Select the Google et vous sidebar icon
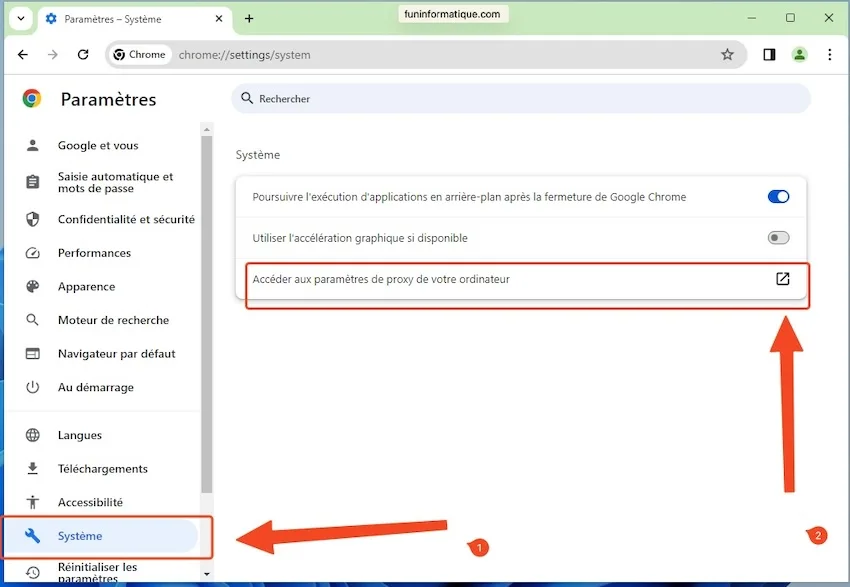The image size is (850, 587). click(33, 145)
